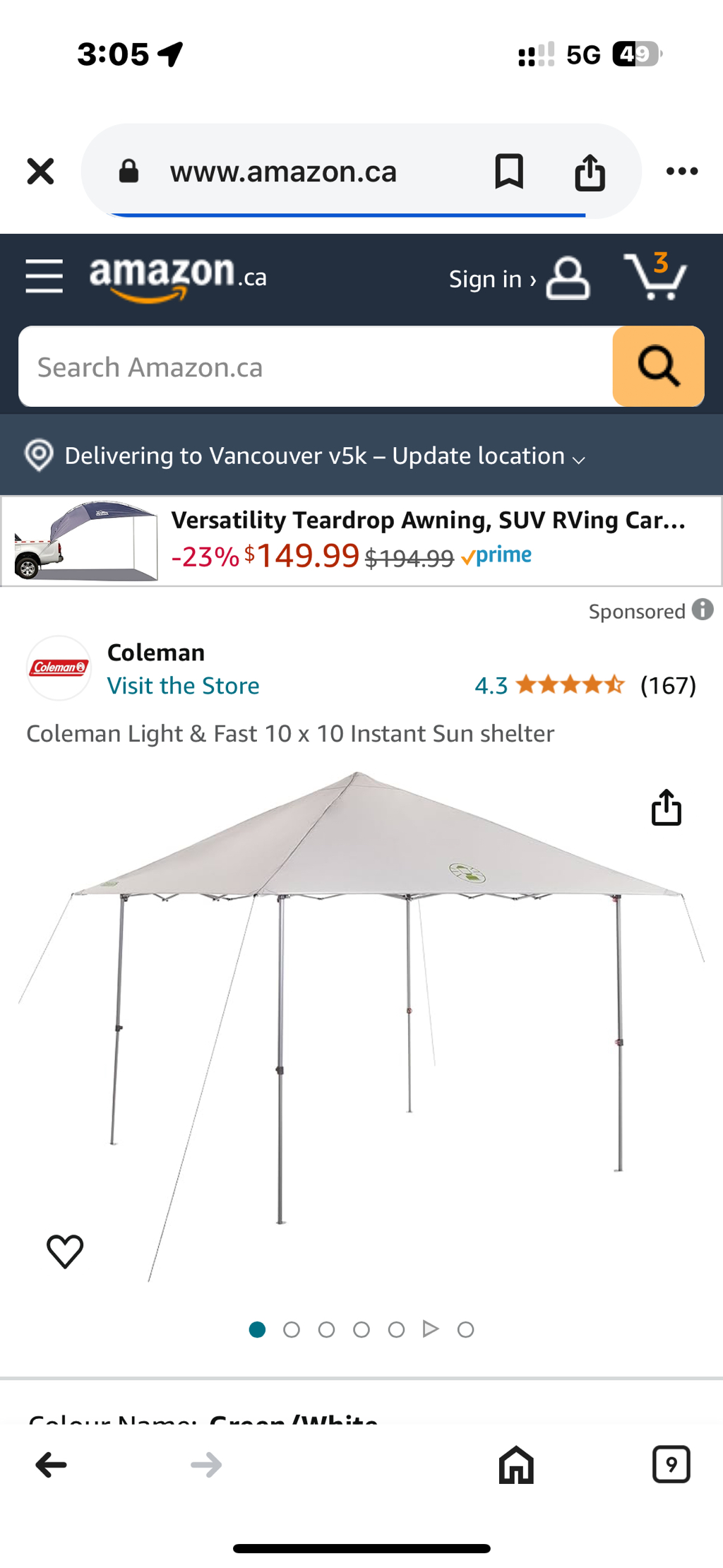Open the sponsored ad info icon
The height and width of the screenshot is (1568, 723).
[703, 610]
